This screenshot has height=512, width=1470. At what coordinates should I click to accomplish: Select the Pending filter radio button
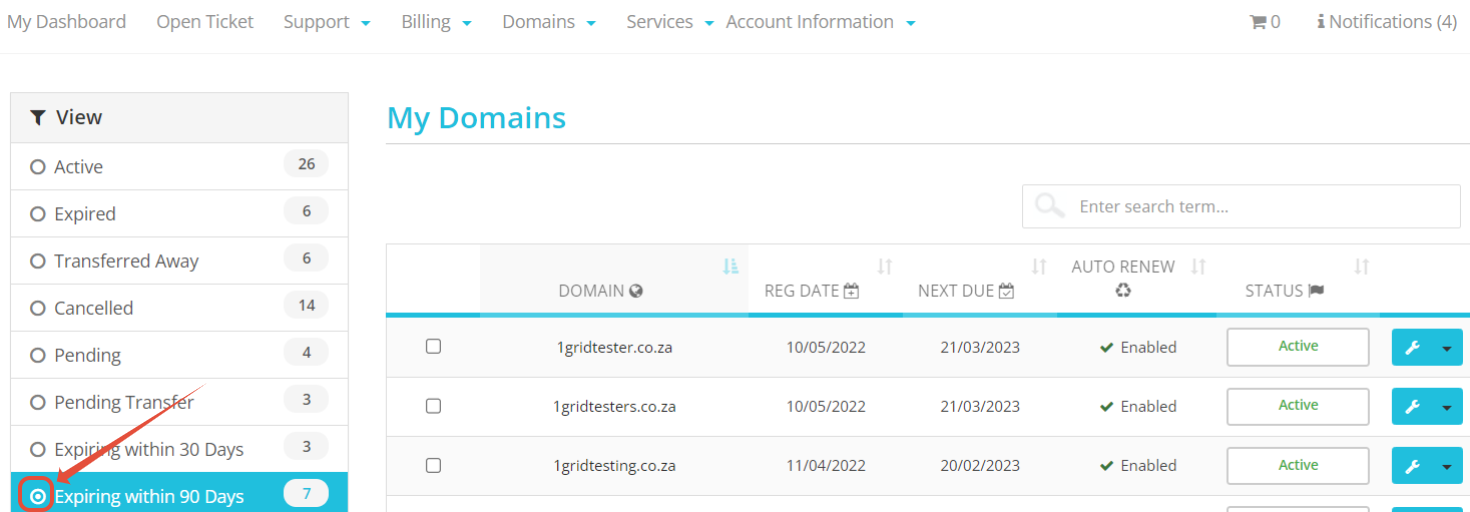point(38,355)
